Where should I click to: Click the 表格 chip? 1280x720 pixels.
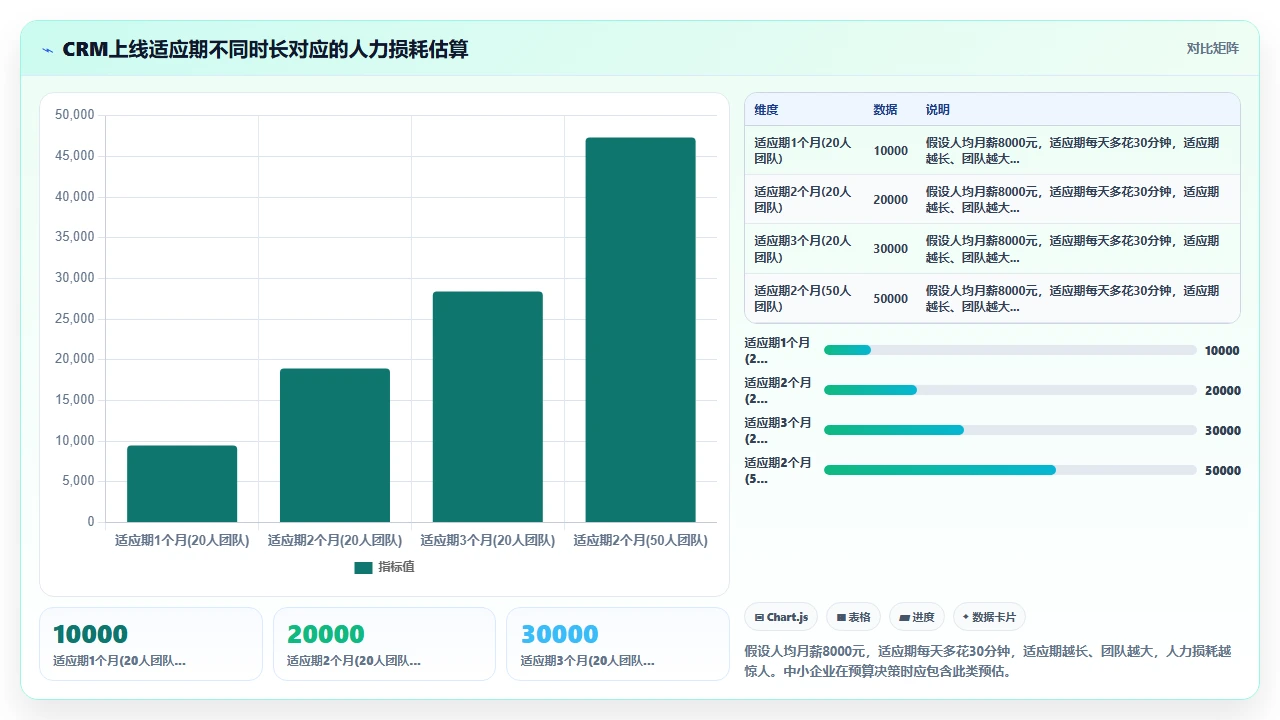pyautogui.click(x=854, y=617)
